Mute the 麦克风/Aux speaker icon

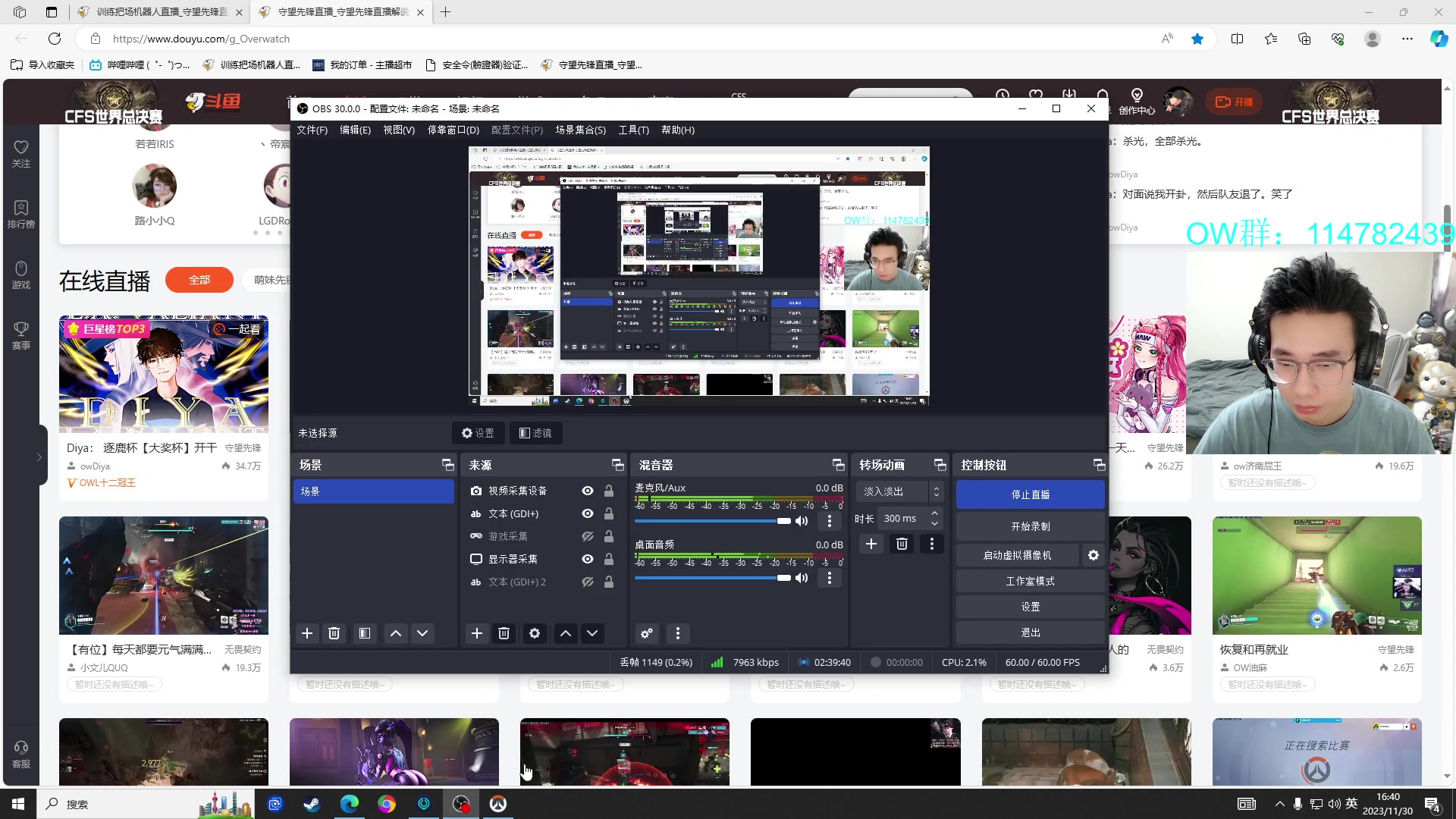802,521
